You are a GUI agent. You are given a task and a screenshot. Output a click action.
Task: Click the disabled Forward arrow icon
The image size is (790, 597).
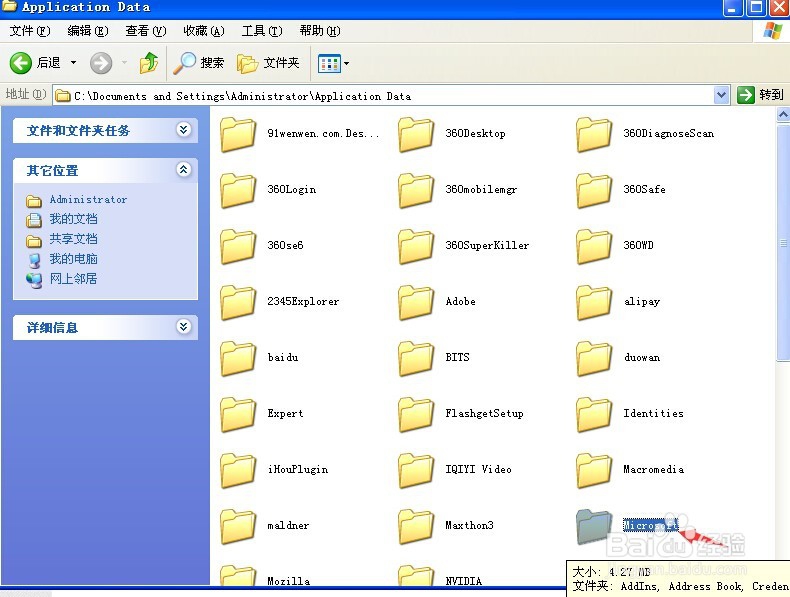click(x=101, y=63)
